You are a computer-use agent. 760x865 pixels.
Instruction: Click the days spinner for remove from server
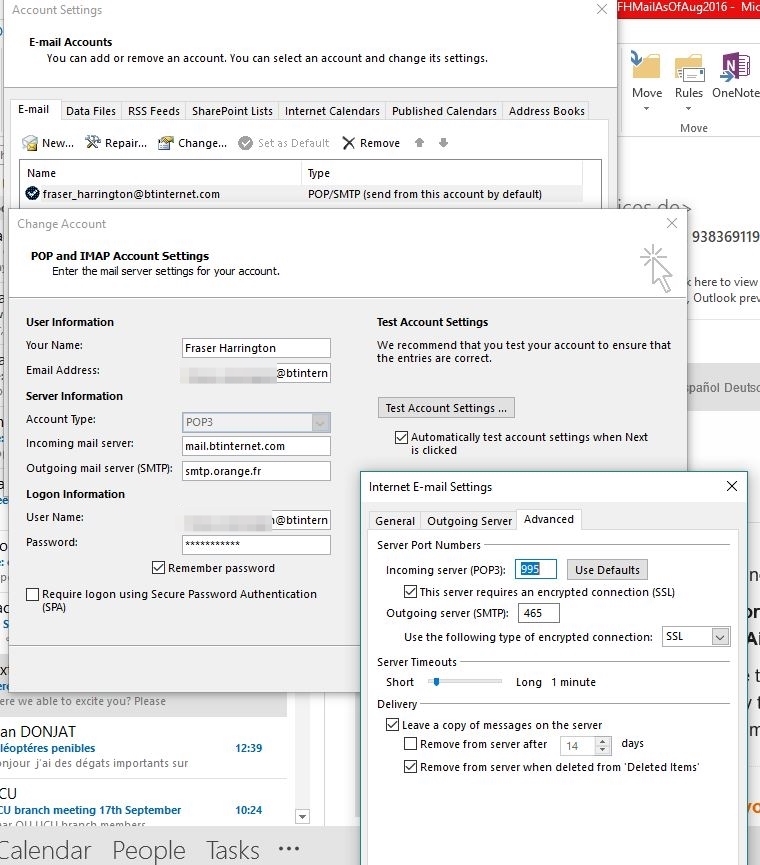tap(602, 745)
